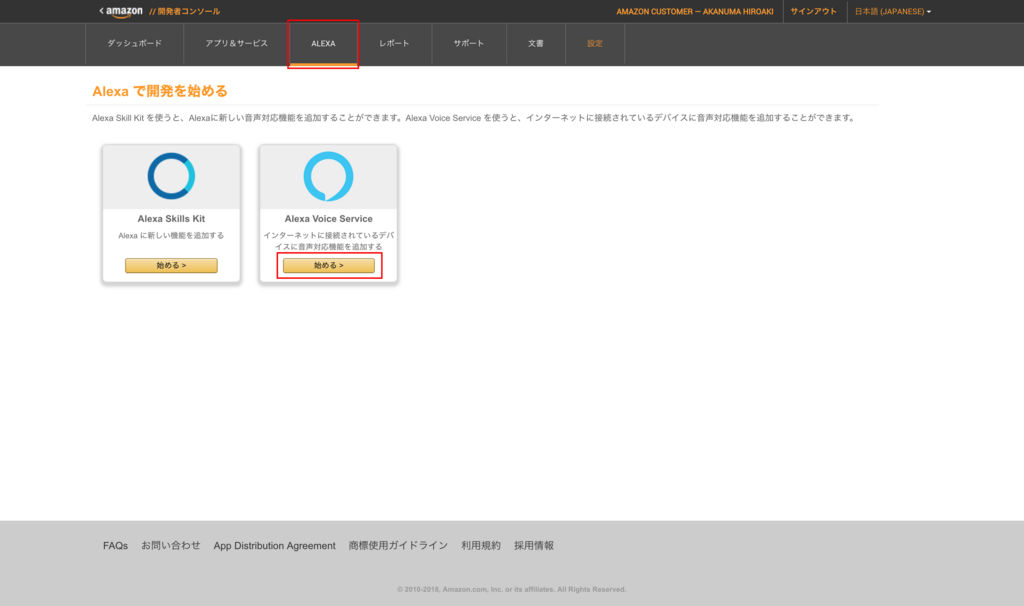Click the Alexa Skills Kit ring icon
This screenshot has height=606, width=1024.
(x=171, y=176)
